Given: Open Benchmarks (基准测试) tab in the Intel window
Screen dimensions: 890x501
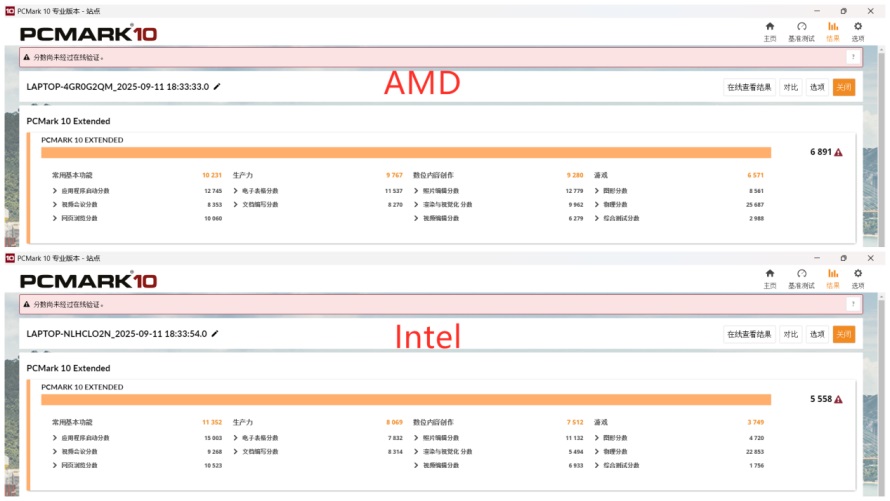Looking at the screenshot, I should point(801,274).
